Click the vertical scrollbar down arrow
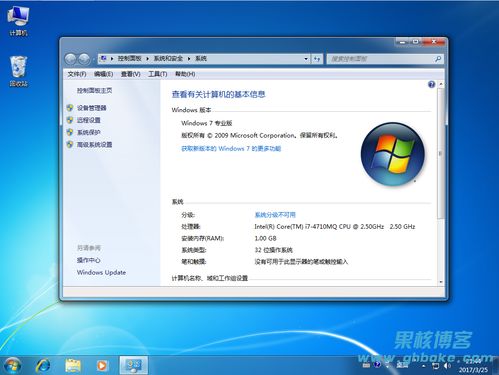499x375 pixels. click(x=441, y=282)
